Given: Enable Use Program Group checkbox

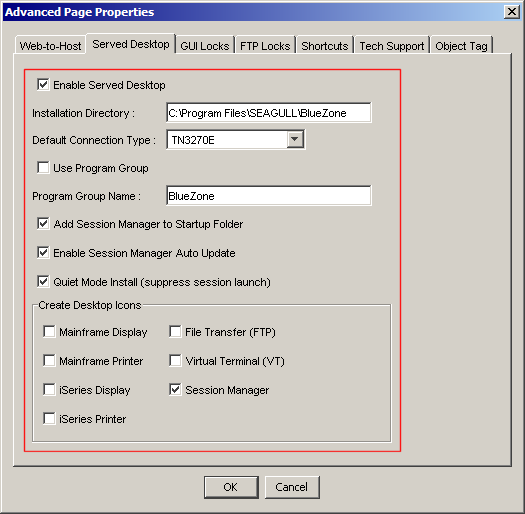Looking at the screenshot, I should [43, 167].
